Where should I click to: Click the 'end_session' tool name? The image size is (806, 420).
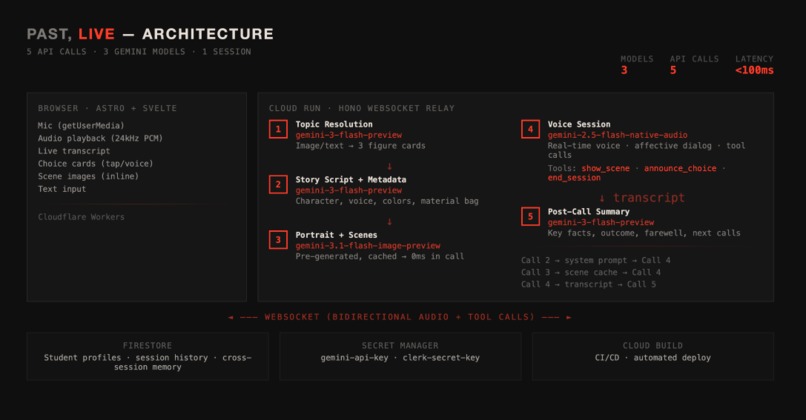coord(574,178)
